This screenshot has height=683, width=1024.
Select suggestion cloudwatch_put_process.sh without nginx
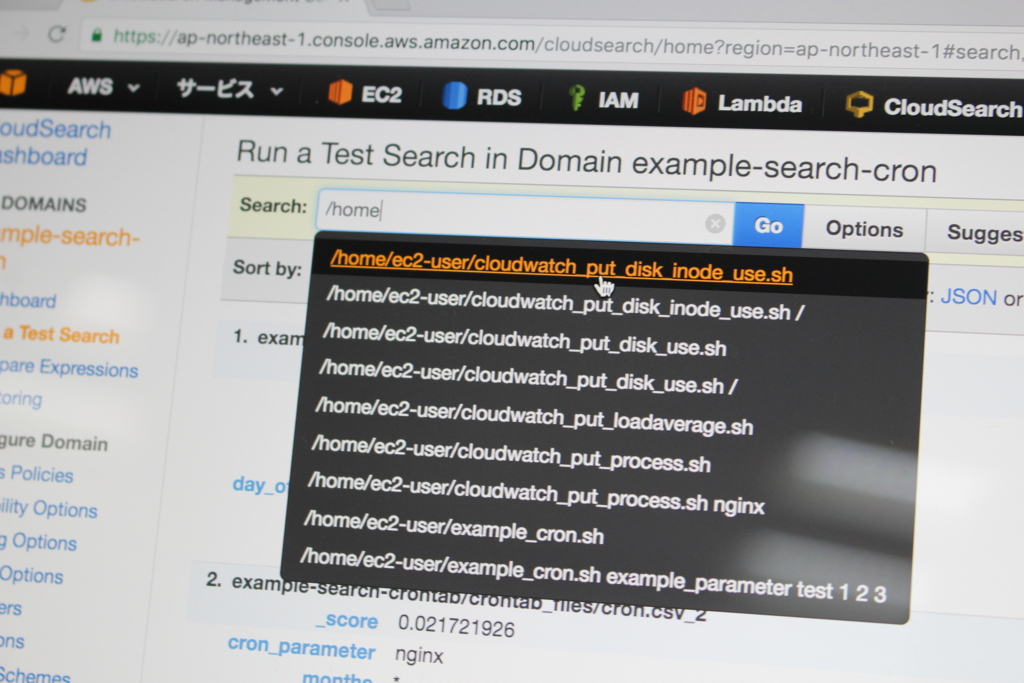coord(511,454)
